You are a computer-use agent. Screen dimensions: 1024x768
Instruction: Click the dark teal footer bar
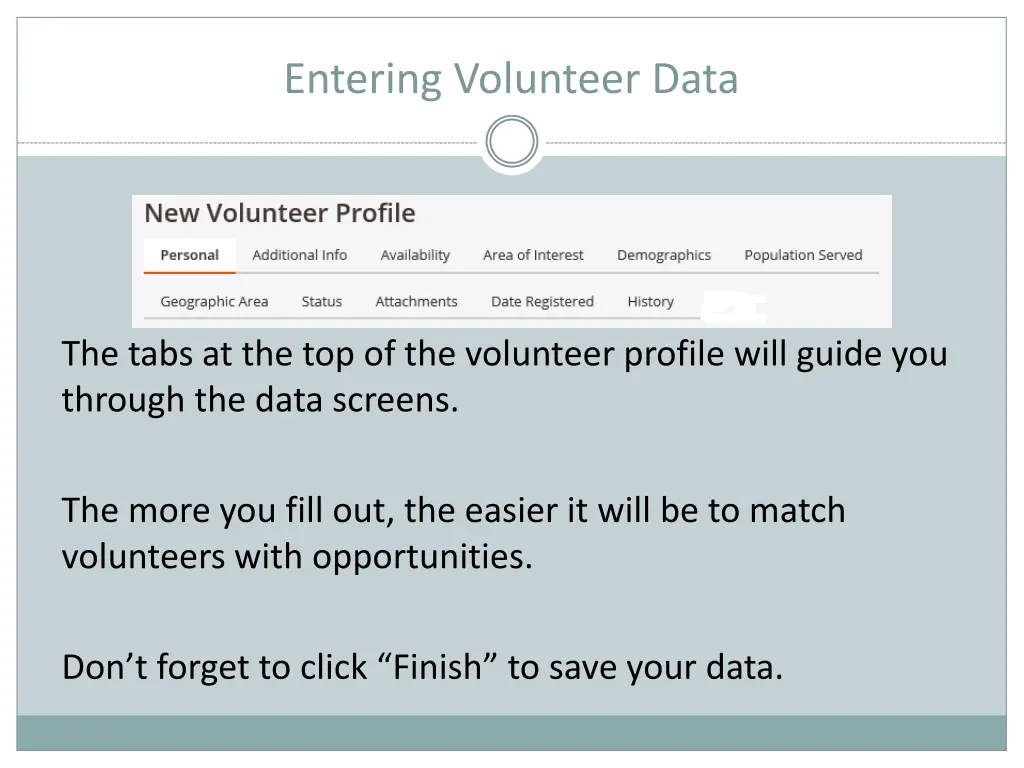[x=512, y=732]
